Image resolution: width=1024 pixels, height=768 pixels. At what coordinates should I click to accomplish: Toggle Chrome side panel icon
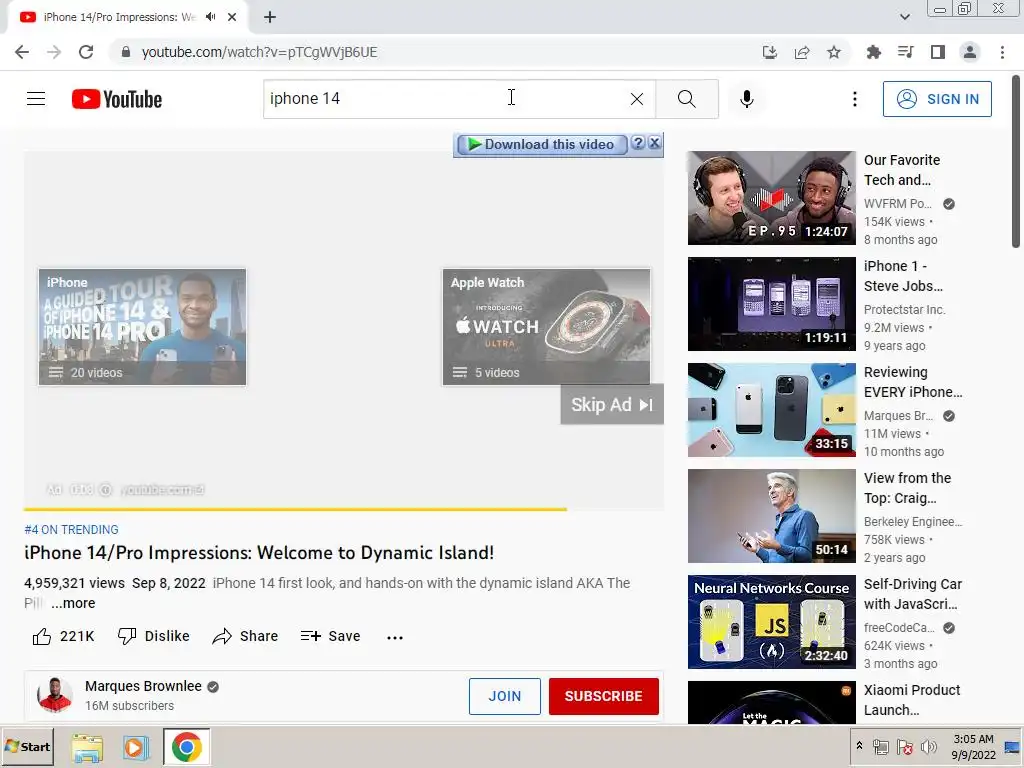(938, 52)
